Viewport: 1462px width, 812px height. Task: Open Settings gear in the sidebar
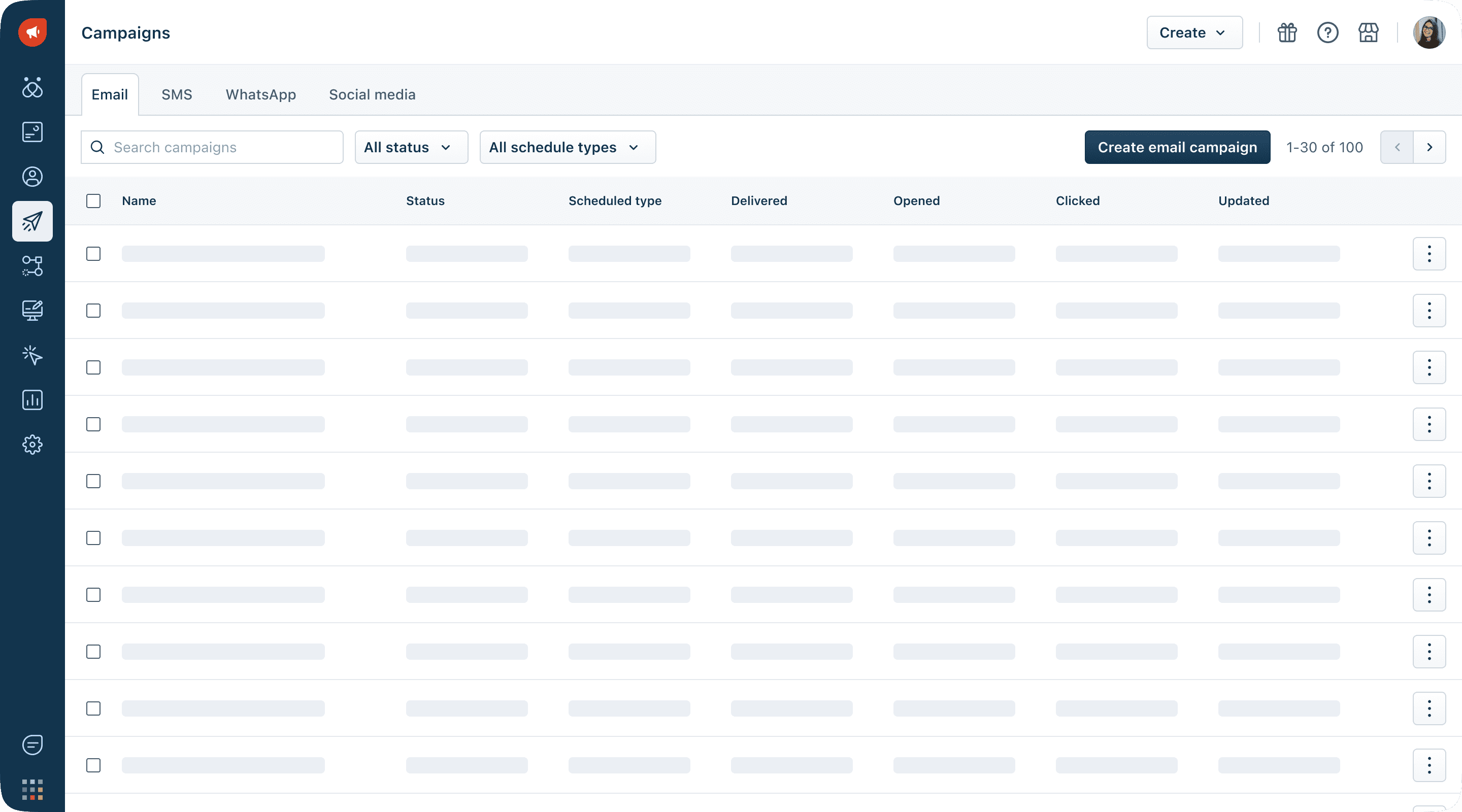click(32, 444)
